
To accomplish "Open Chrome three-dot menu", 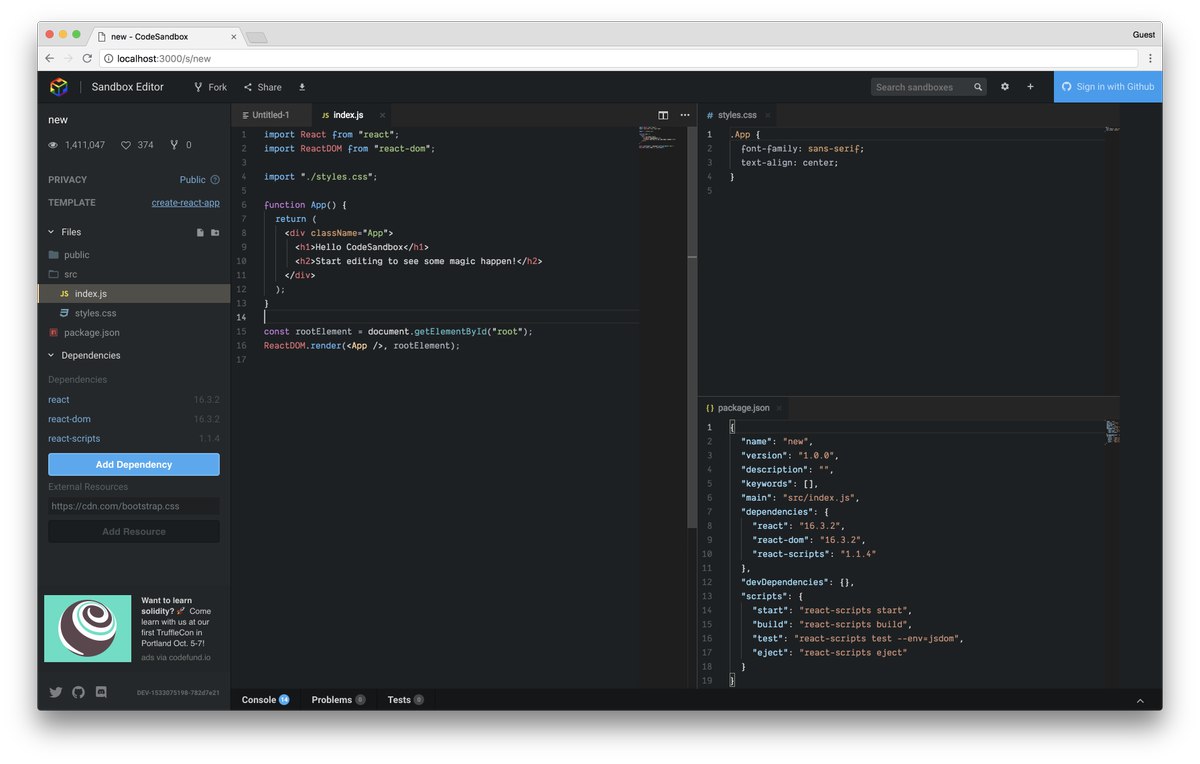I will [x=1150, y=58].
